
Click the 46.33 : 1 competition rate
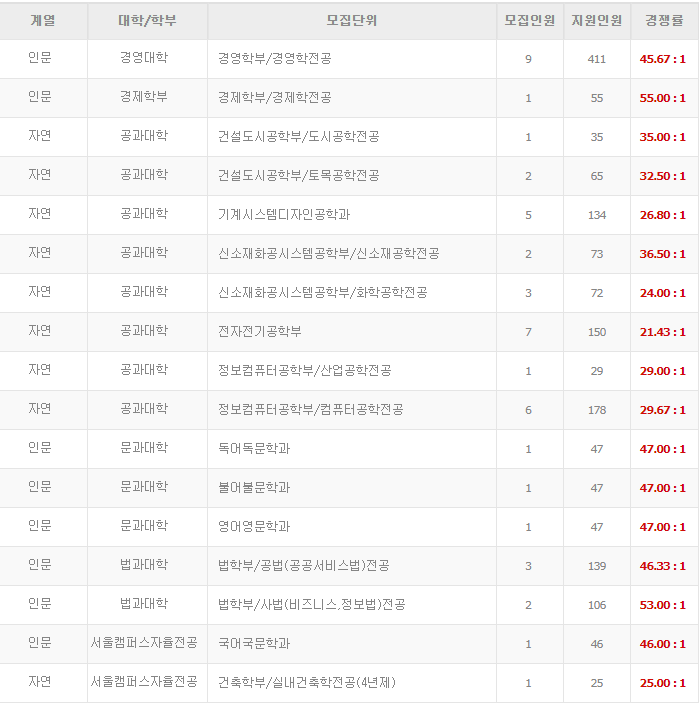pos(662,566)
